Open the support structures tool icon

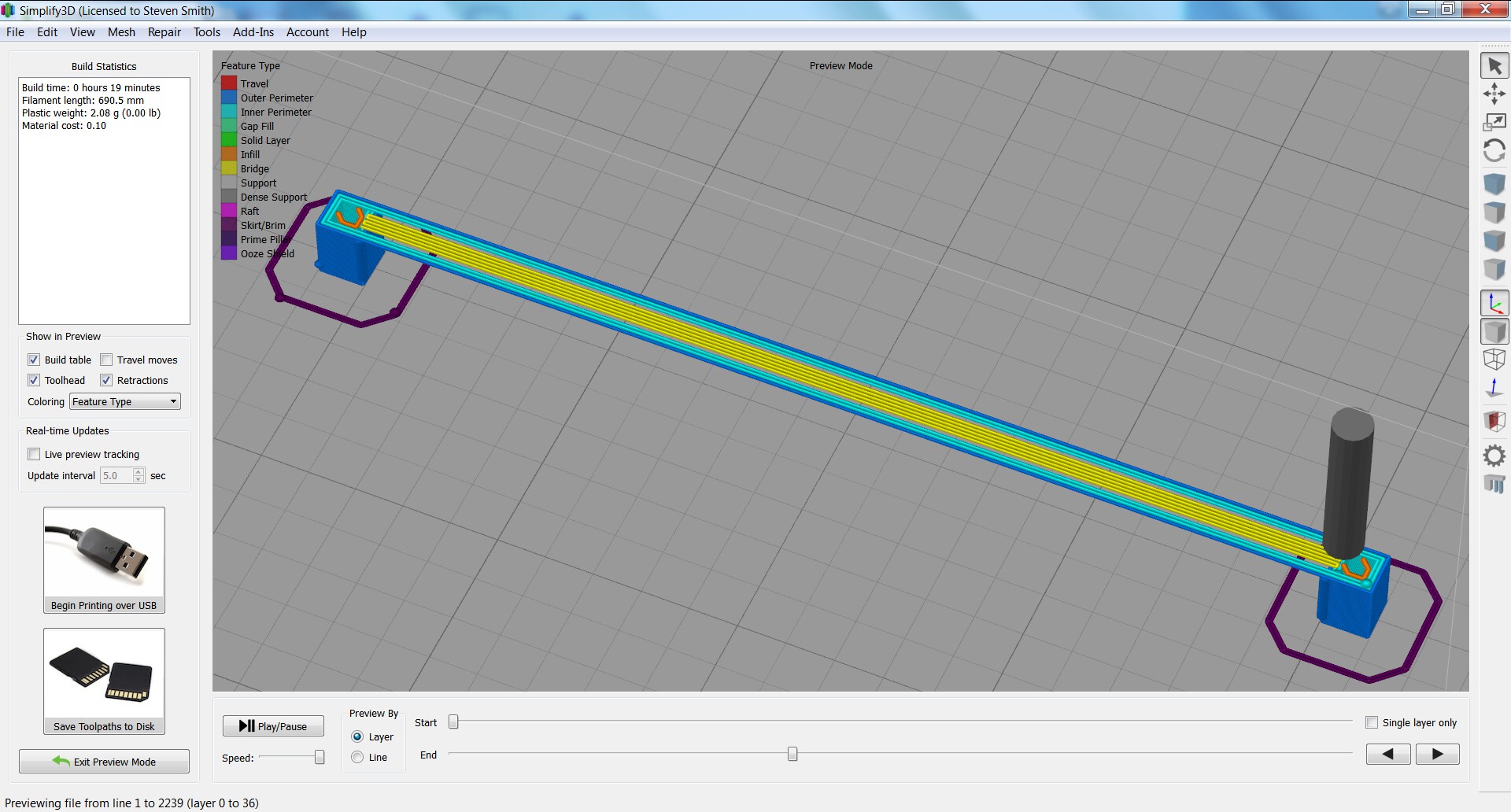pos(1494,484)
